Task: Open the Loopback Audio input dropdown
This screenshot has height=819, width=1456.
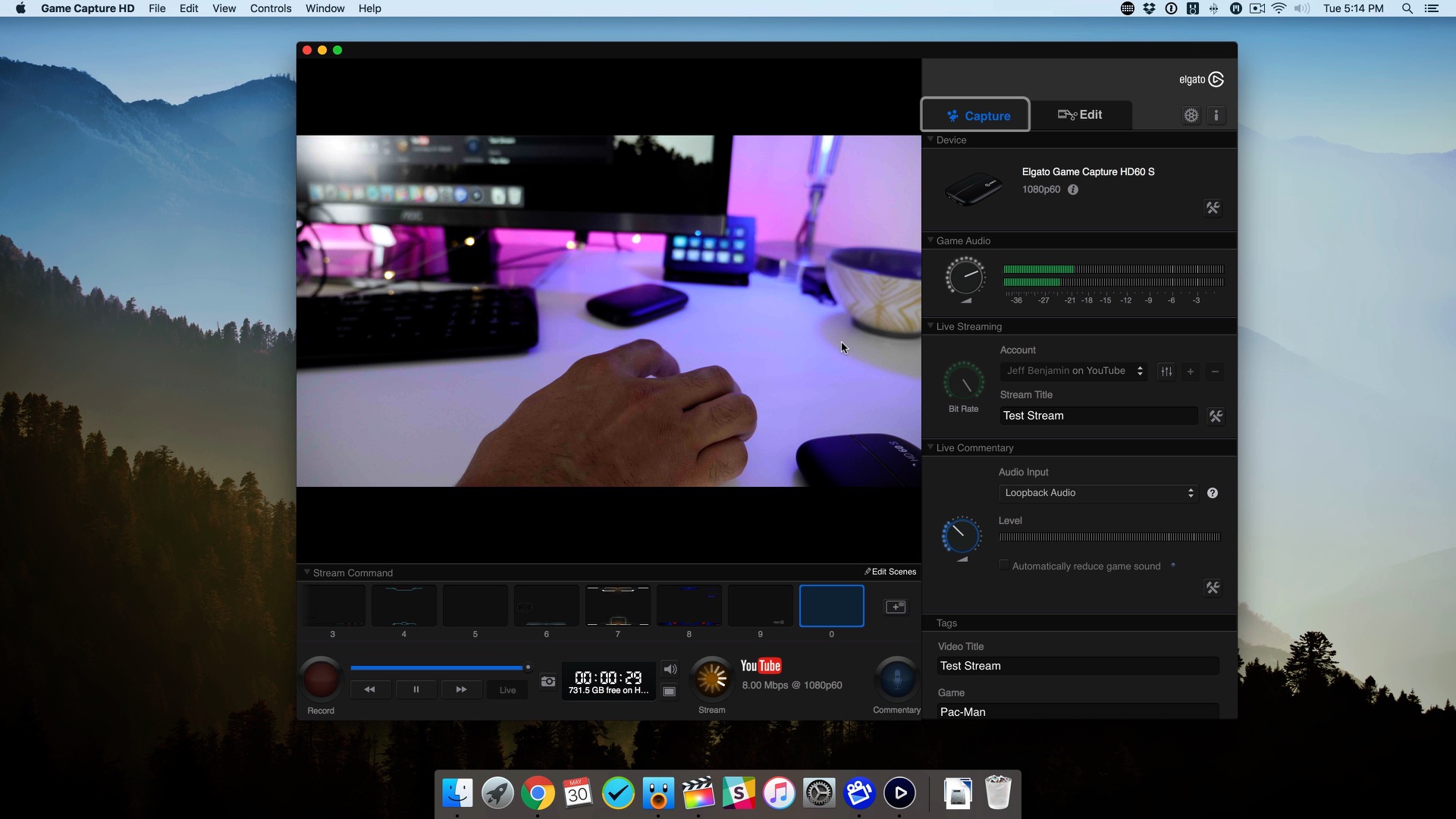Action: click(1098, 493)
